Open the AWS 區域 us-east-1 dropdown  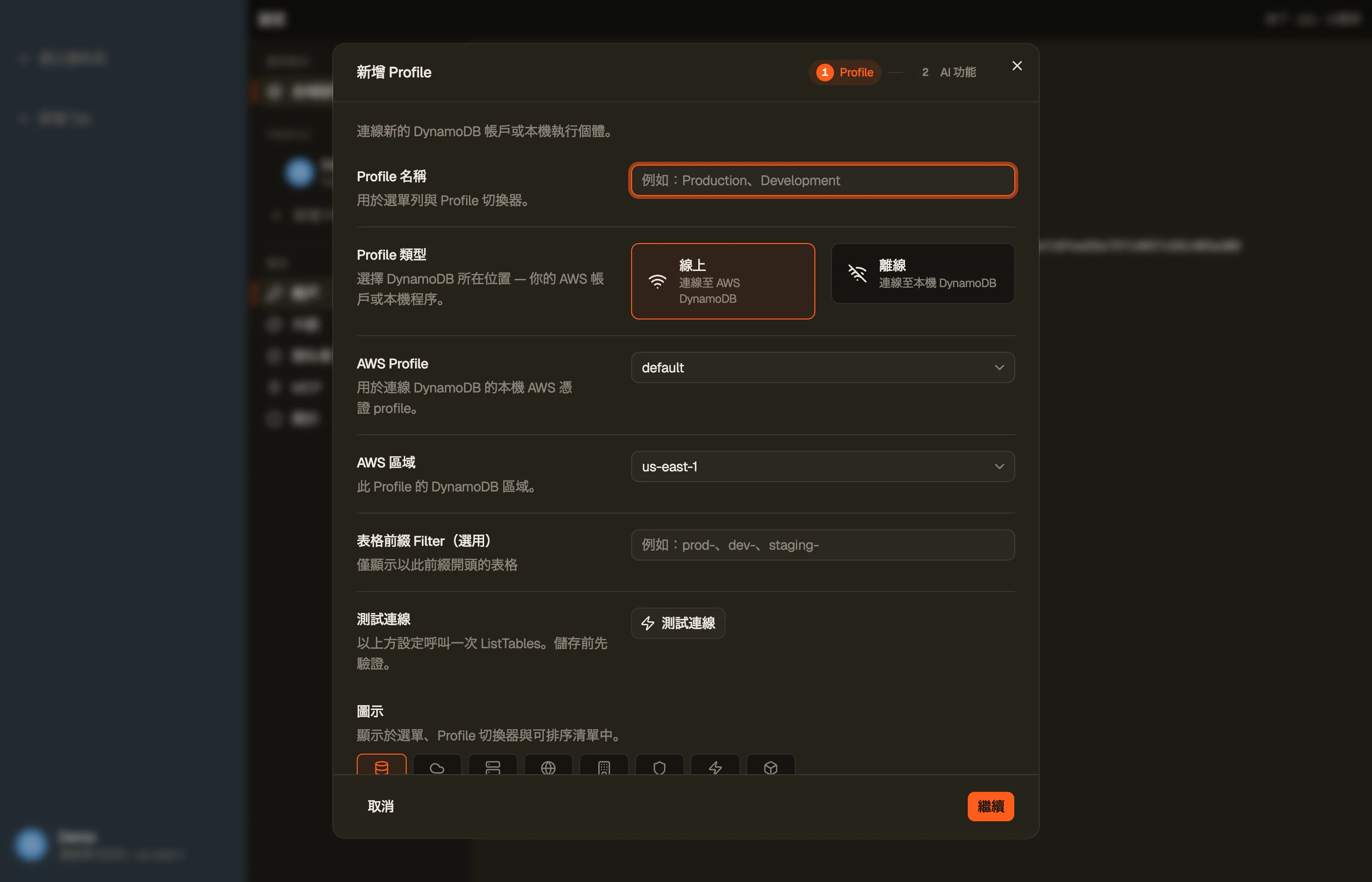click(x=823, y=466)
